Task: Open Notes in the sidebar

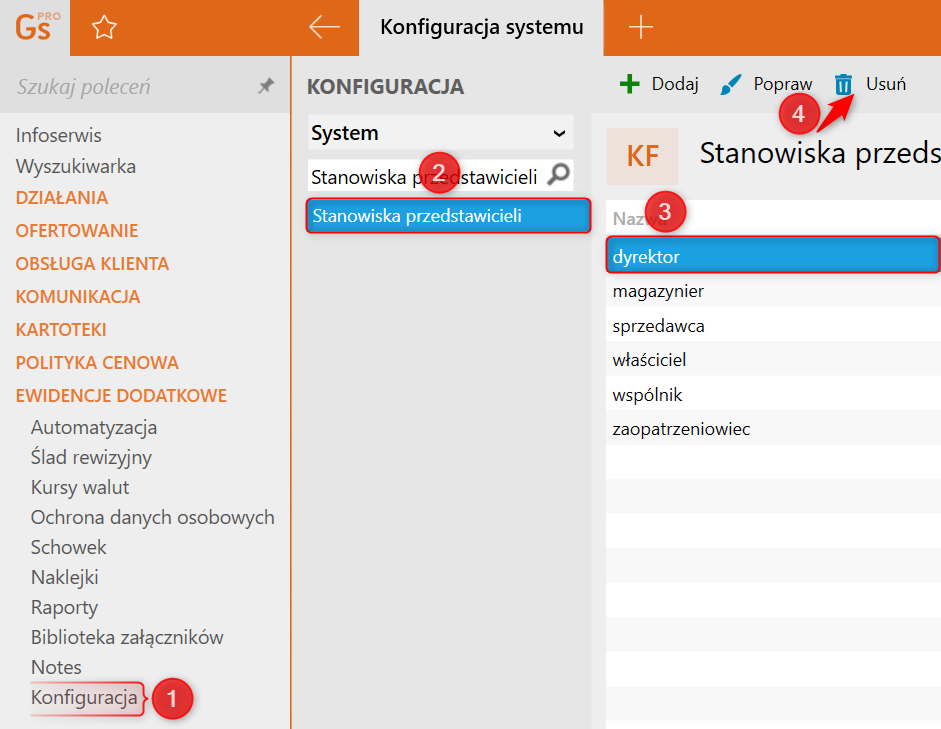Action: 56,668
